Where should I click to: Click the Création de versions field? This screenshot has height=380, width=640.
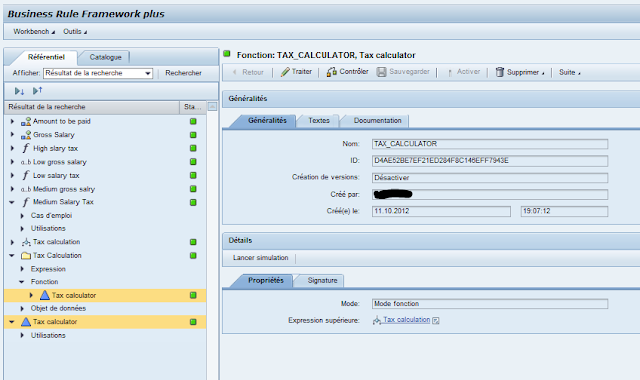(490, 178)
